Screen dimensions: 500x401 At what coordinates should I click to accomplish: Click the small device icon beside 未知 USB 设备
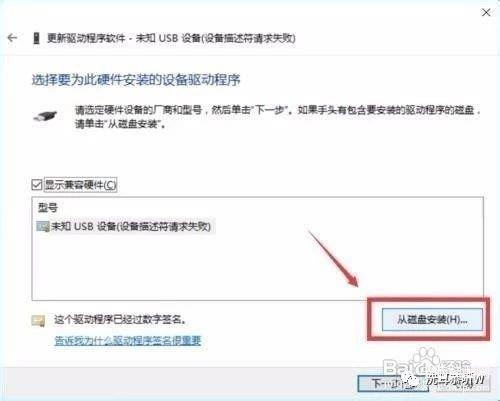43,227
